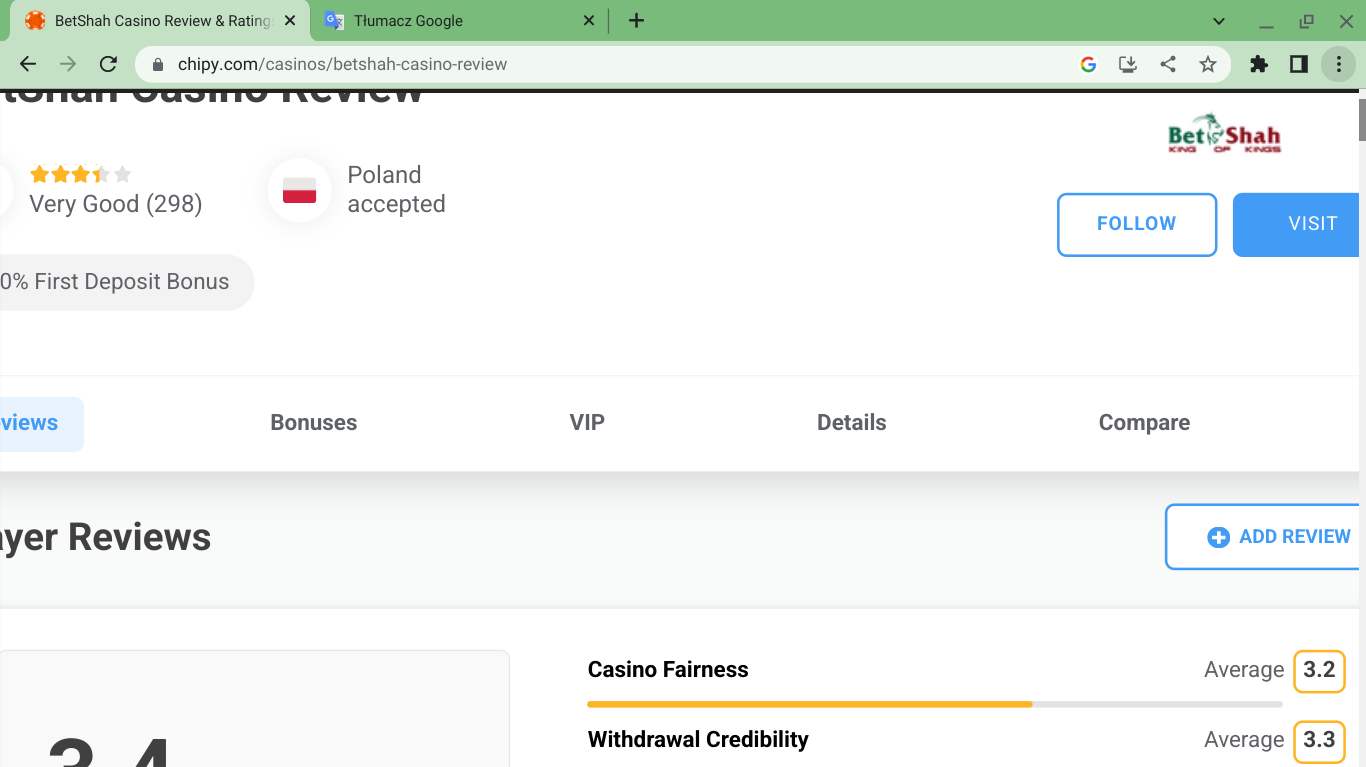Click the Casino Fairness rating bar
The width and height of the screenshot is (1366, 767).
pos(934,704)
